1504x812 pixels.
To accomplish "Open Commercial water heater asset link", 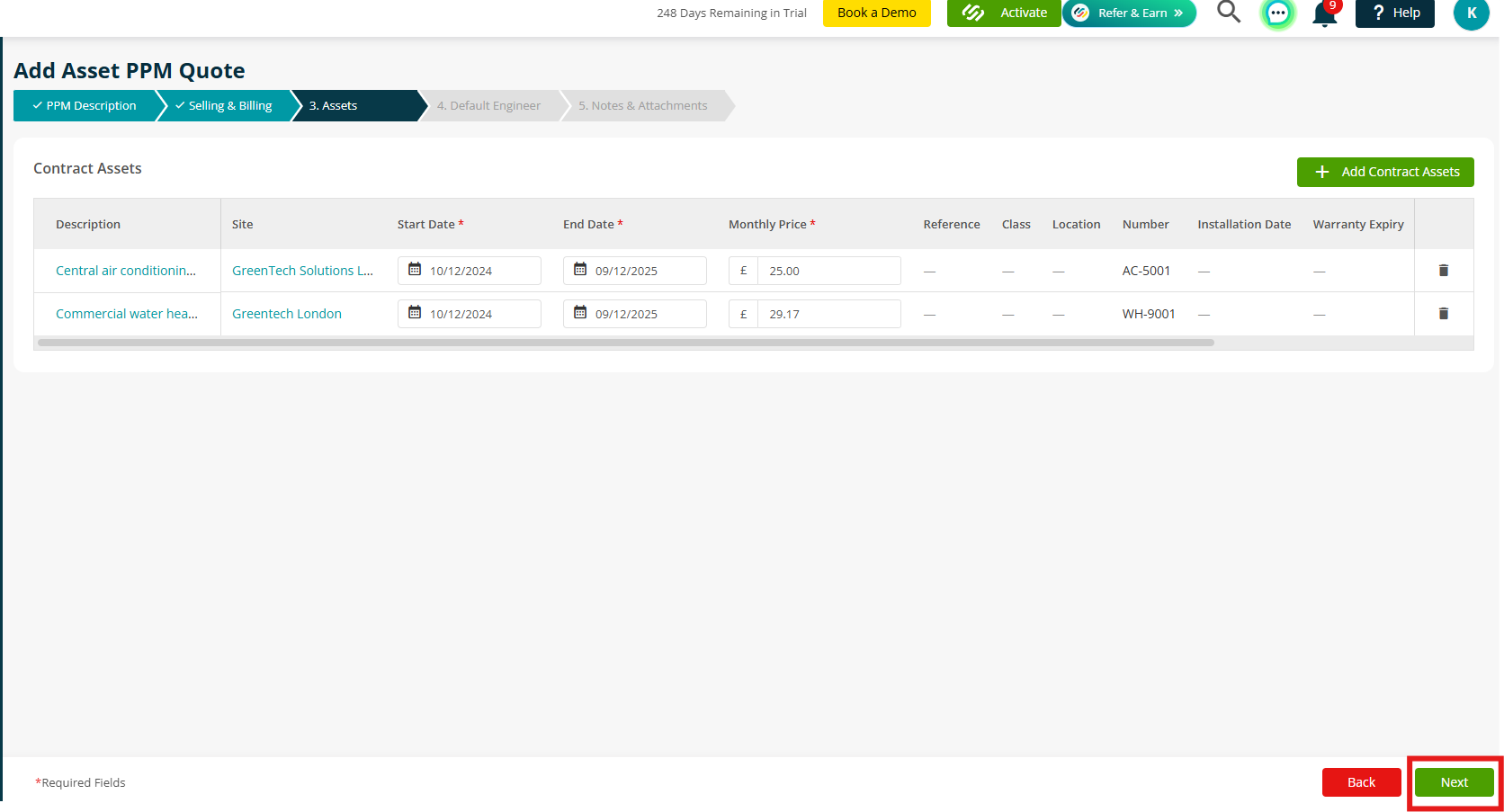I will 127,314.
